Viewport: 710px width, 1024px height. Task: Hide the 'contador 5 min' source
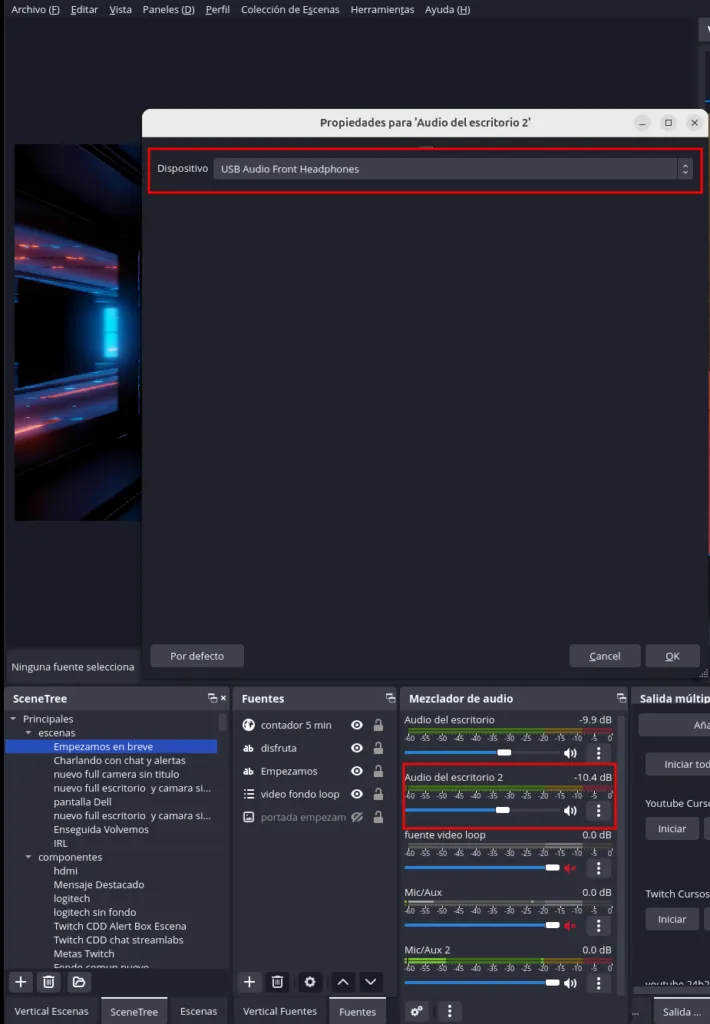point(356,725)
